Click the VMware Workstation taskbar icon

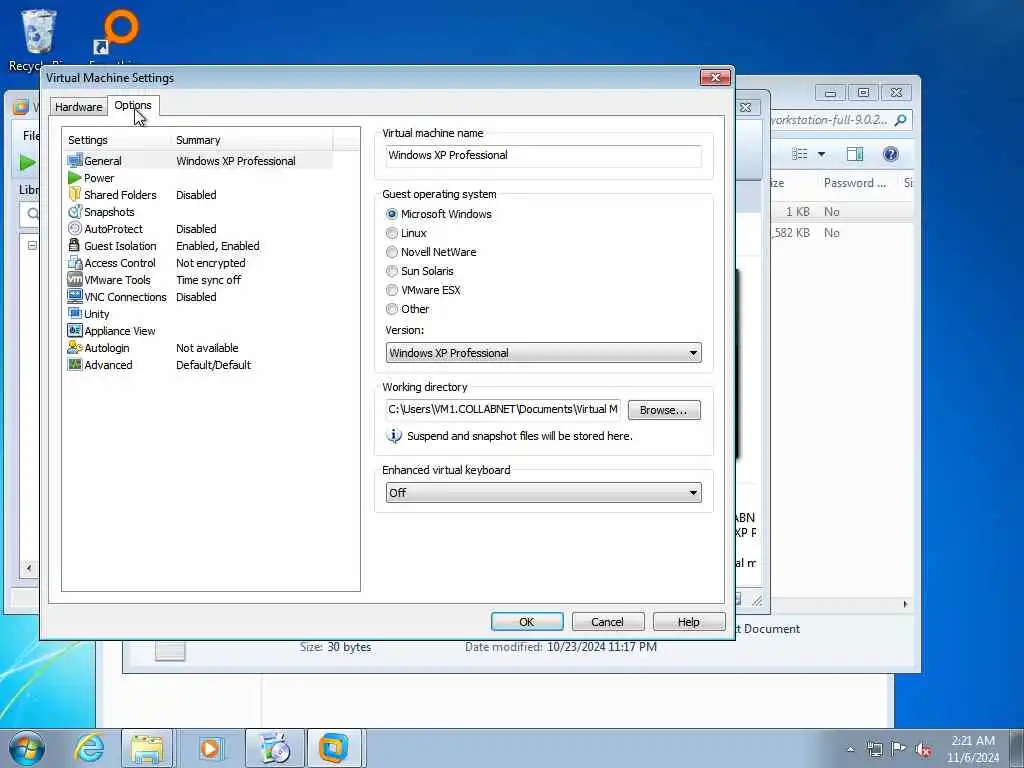click(x=333, y=748)
